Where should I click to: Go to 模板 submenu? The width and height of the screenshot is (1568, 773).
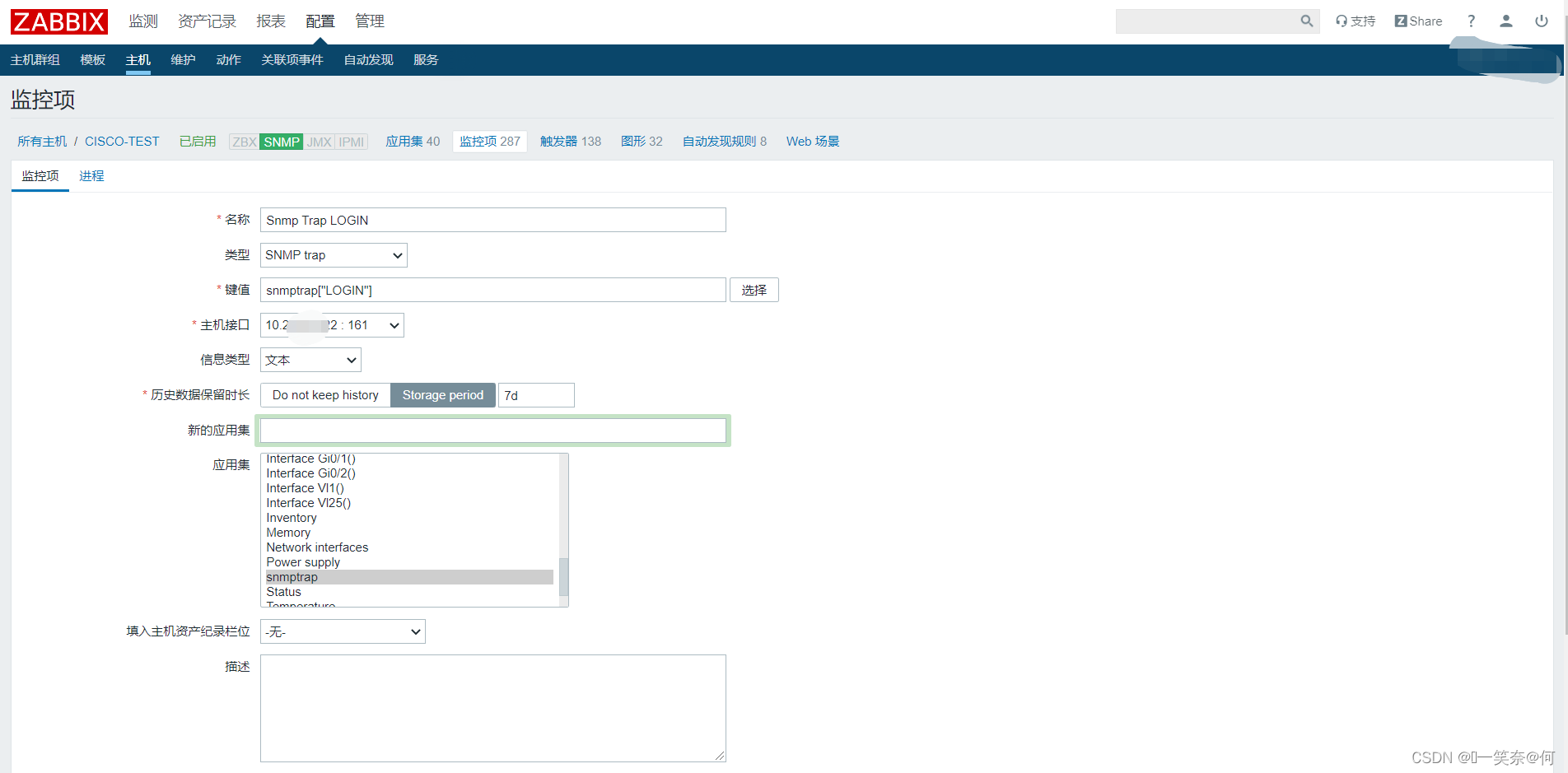(93, 60)
